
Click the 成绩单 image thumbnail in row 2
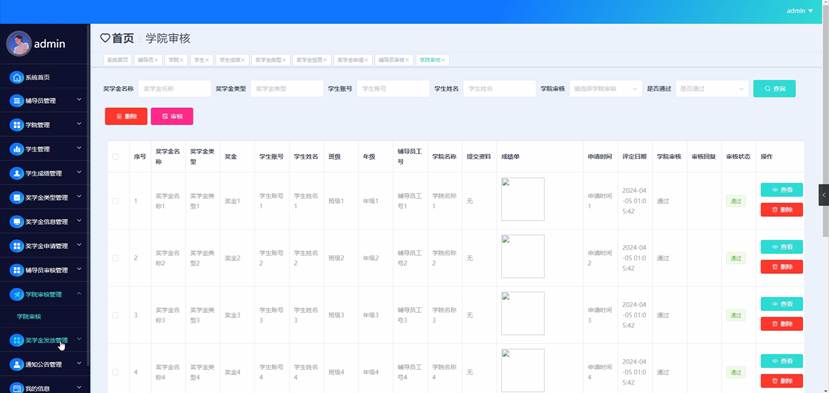coord(523,257)
